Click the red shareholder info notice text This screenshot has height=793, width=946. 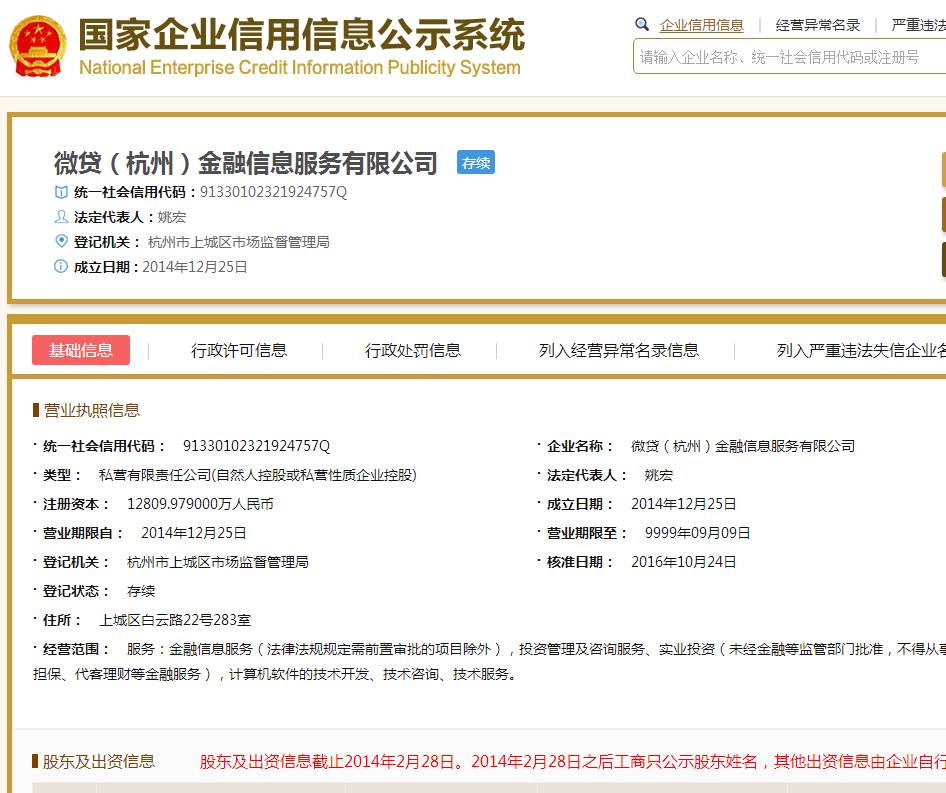[x=573, y=762]
